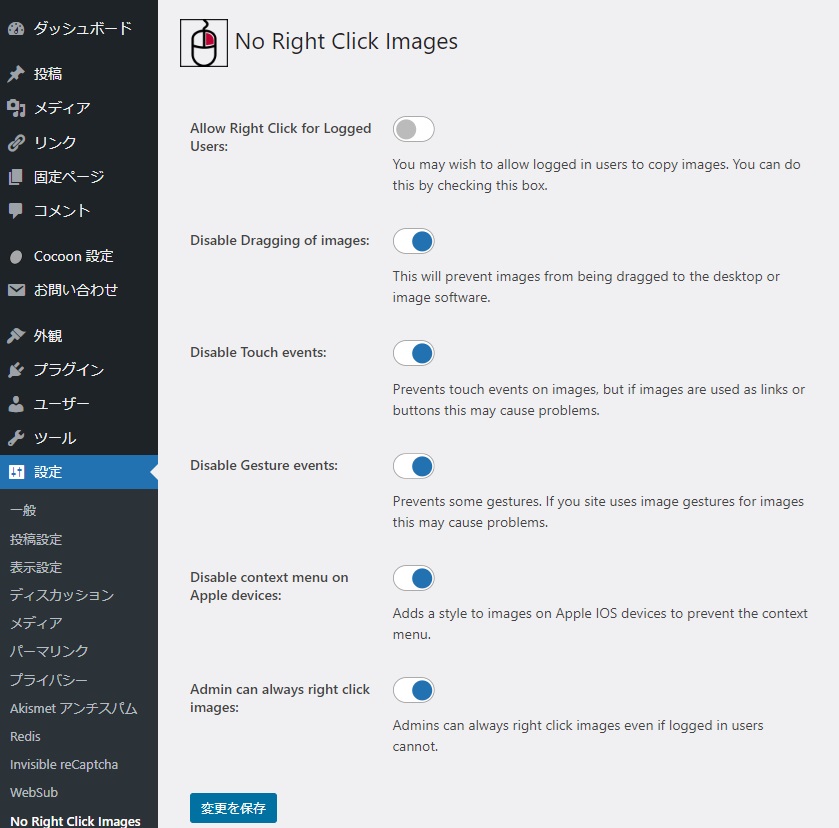Click the sliders icon next to 設定

point(16,472)
